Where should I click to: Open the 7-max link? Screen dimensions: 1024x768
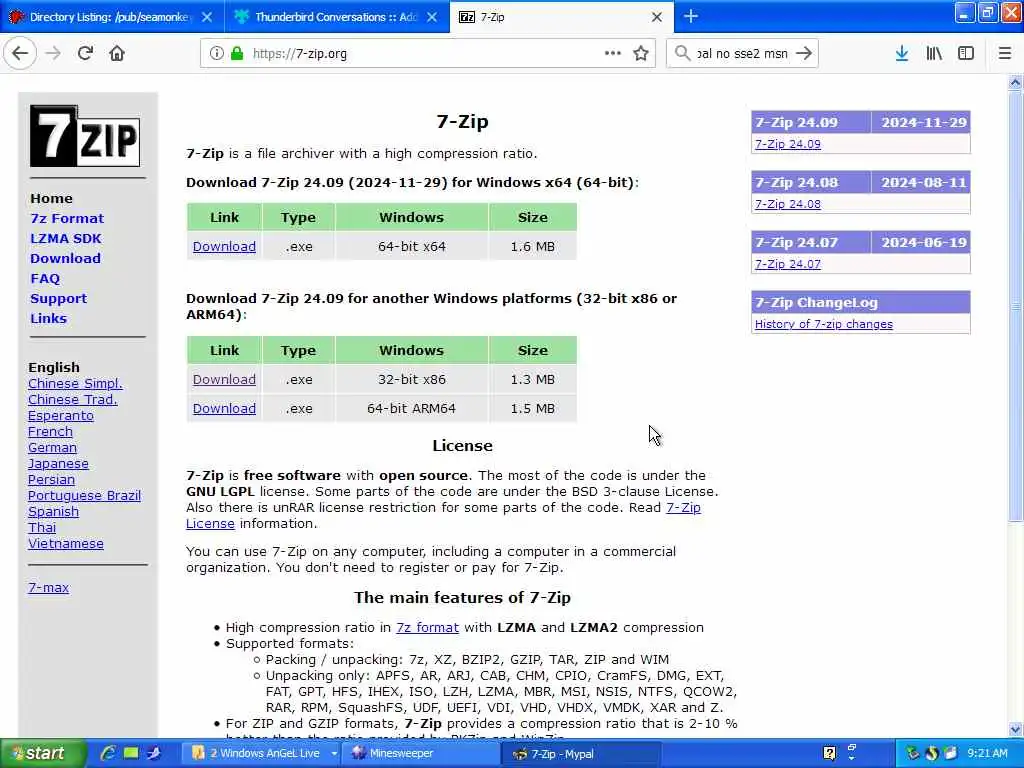point(48,587)
